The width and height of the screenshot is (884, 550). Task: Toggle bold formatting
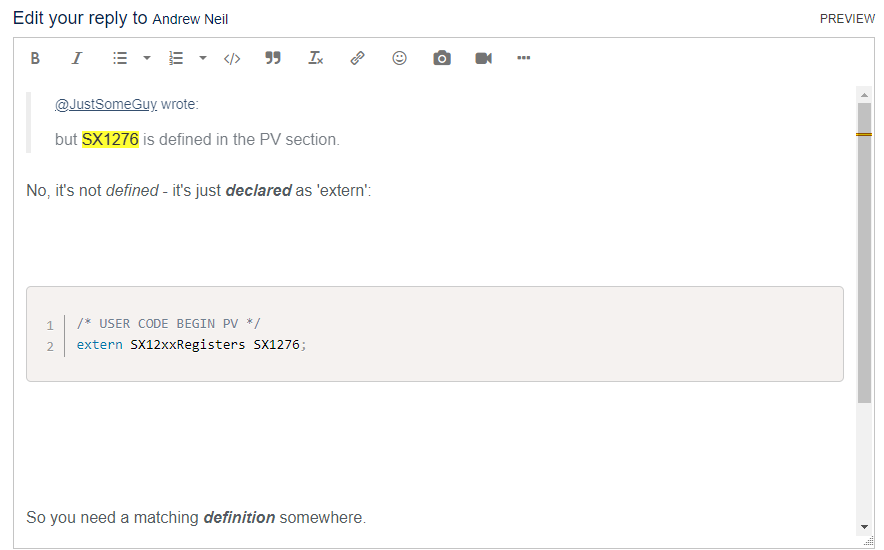(35, 58)
